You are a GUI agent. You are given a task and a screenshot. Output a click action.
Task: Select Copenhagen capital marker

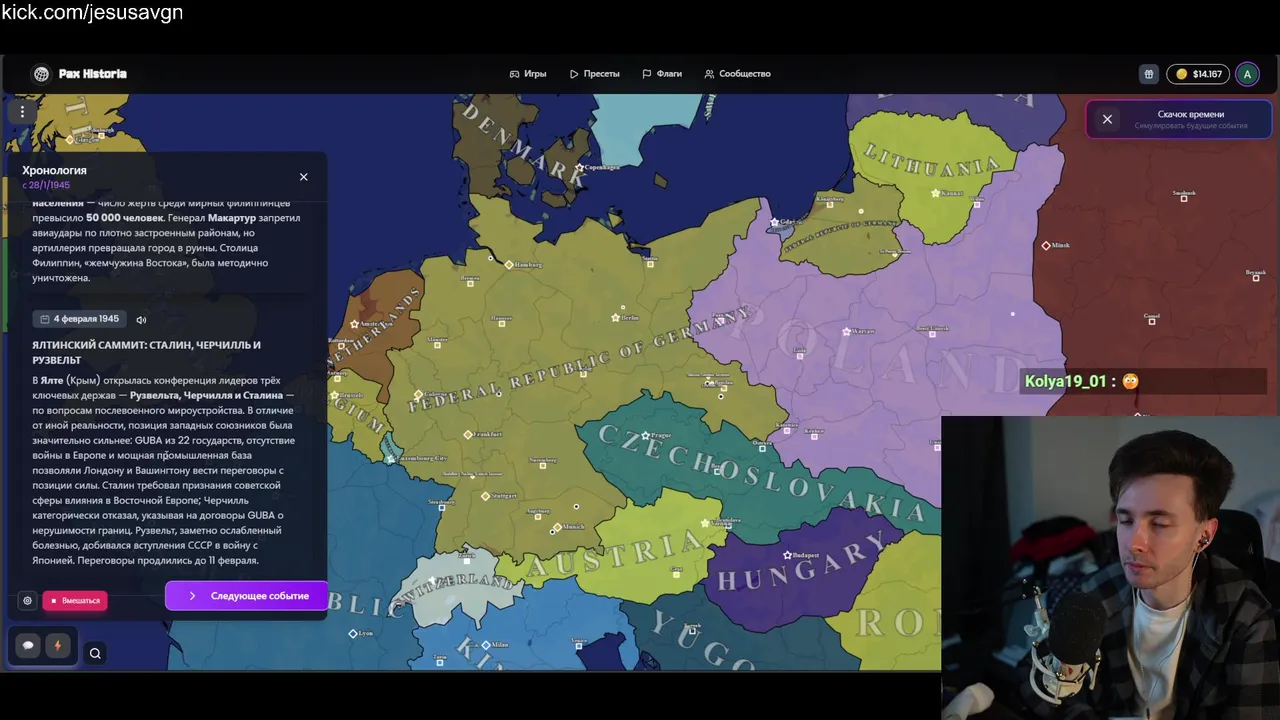[579, 168]
